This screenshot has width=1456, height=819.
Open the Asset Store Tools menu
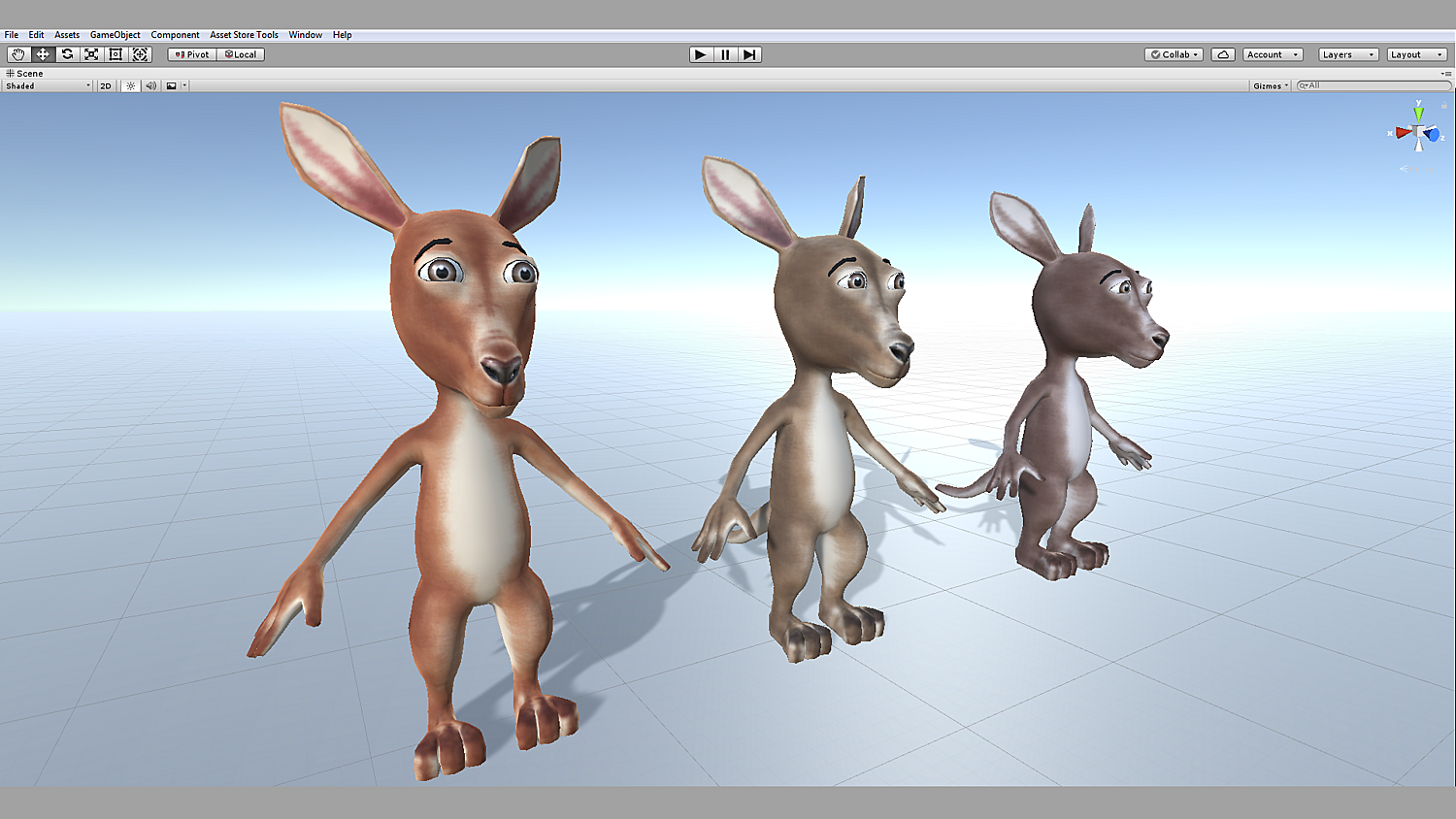tap(244, 35)
